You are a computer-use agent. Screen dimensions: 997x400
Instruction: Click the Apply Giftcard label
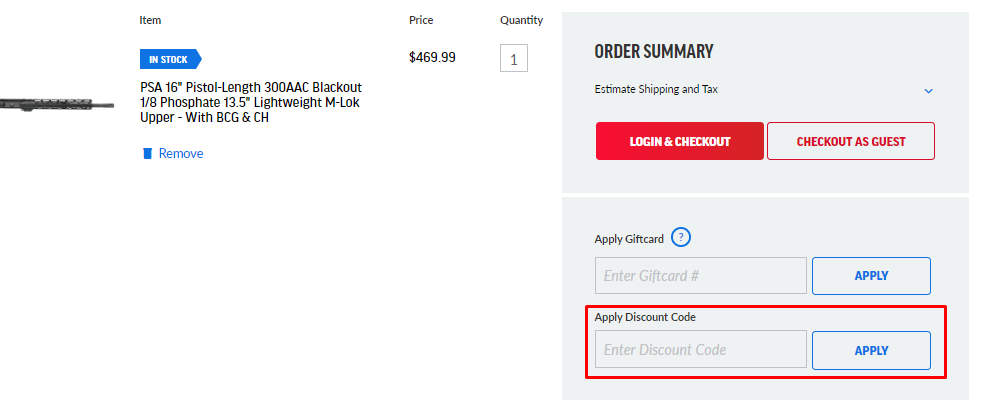[x=629, y=239]
